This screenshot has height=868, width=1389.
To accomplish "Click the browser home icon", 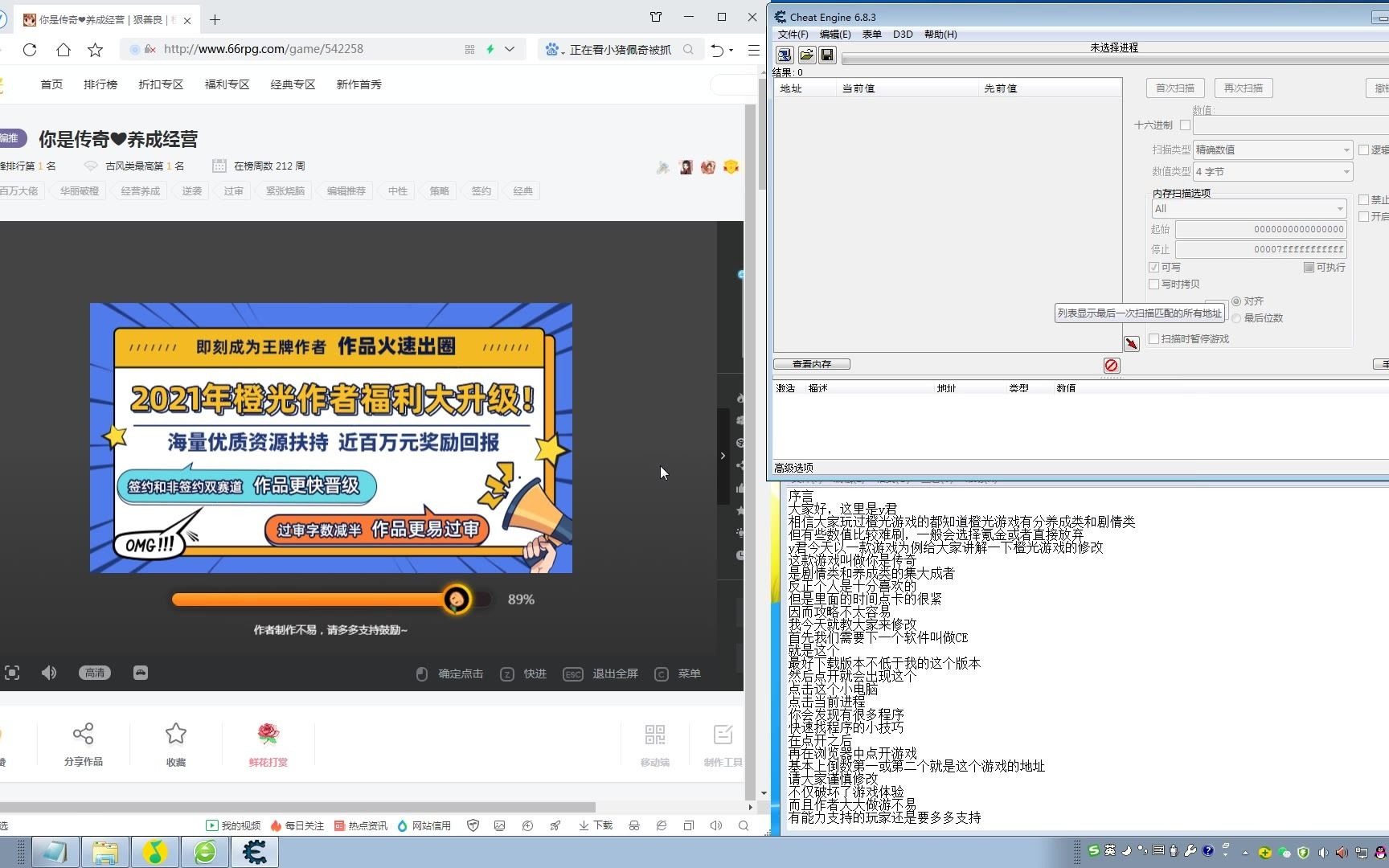I will click(63, 50).
